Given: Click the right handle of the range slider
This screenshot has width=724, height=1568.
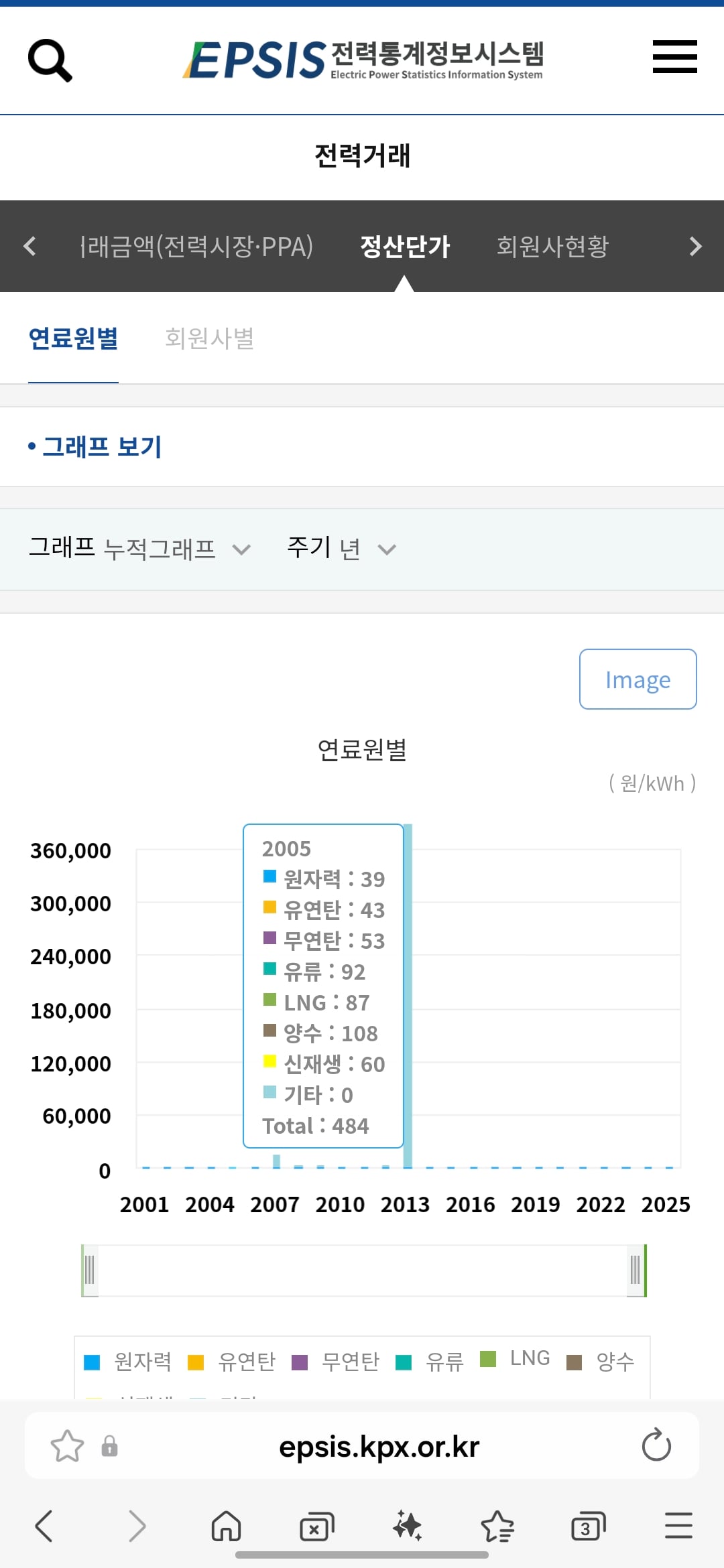Looking at the screenshot, I should [x=636, y=1270].
